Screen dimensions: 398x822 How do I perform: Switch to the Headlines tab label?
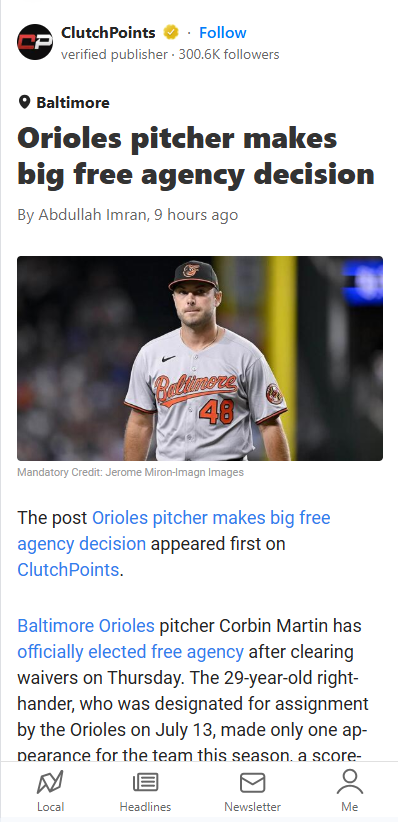tap(145, 807)
